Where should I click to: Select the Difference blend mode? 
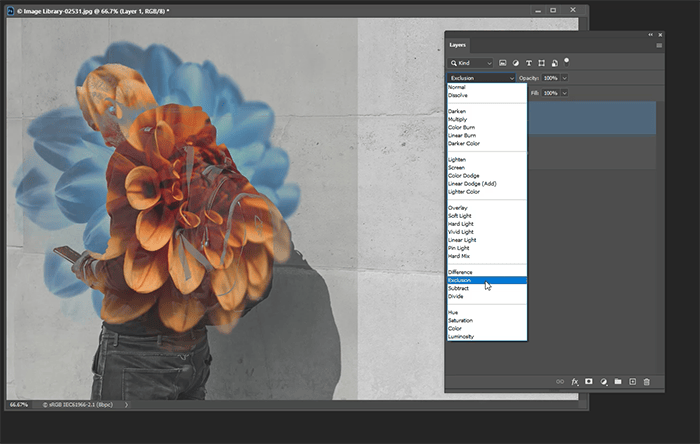tap(461, 272)
